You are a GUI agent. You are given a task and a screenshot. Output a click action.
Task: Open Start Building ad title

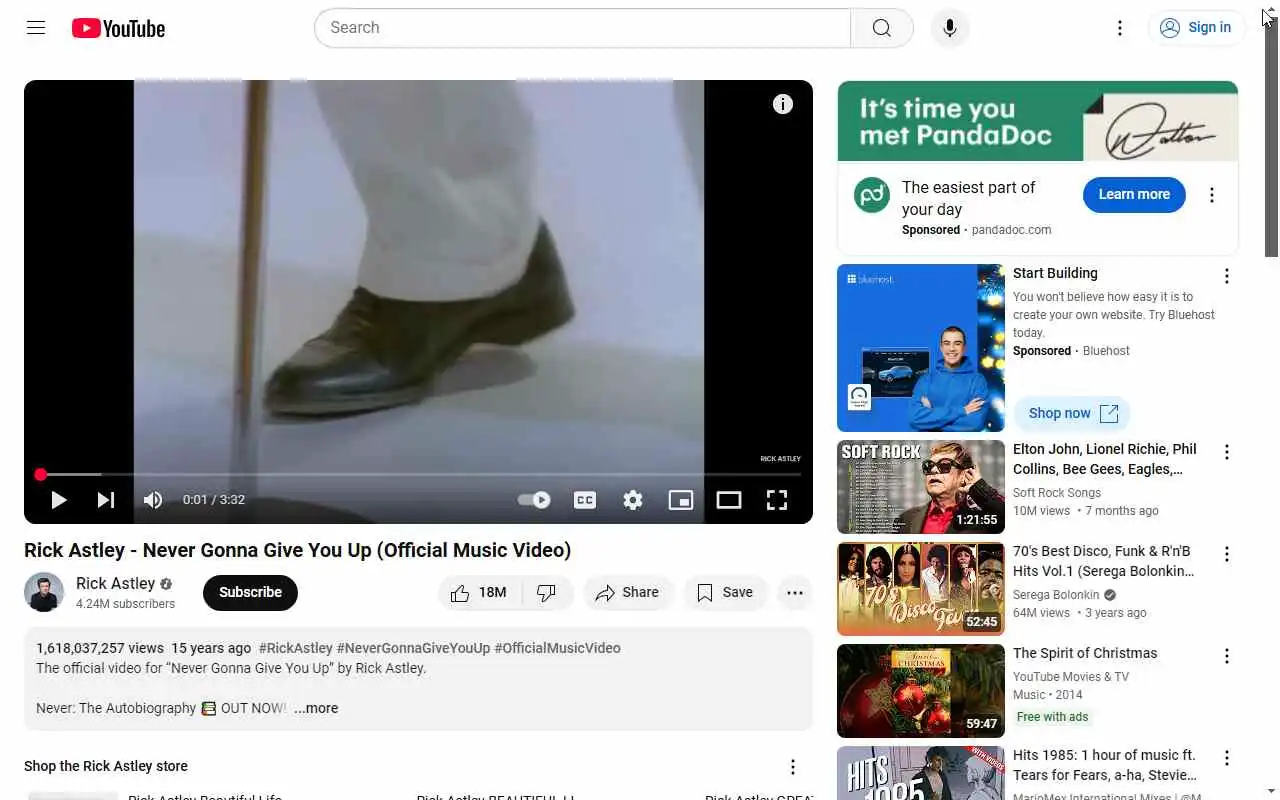tap(1055, 273)
